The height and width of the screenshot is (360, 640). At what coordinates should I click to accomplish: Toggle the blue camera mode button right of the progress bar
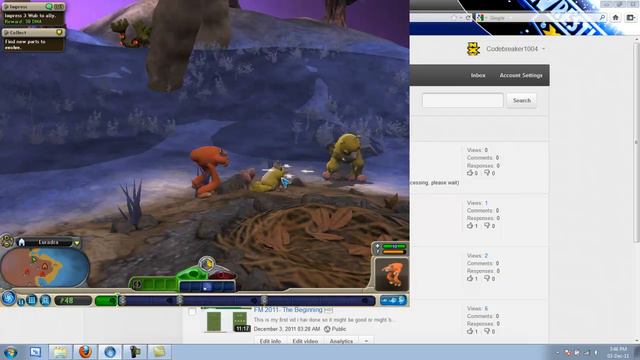point(393,300)
